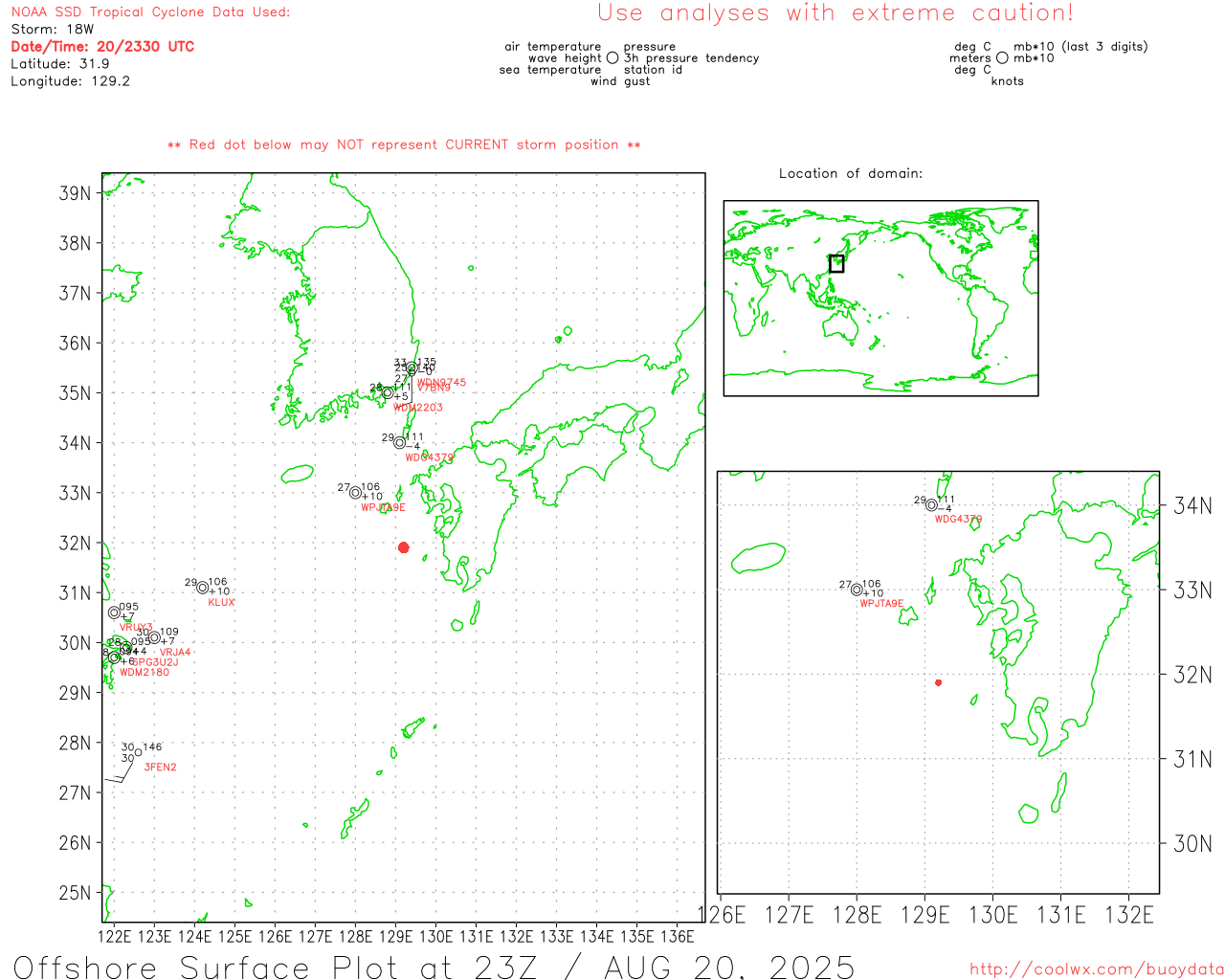
Task: Click WPJTA9E station circle on main map
Action: coord(355,493)
